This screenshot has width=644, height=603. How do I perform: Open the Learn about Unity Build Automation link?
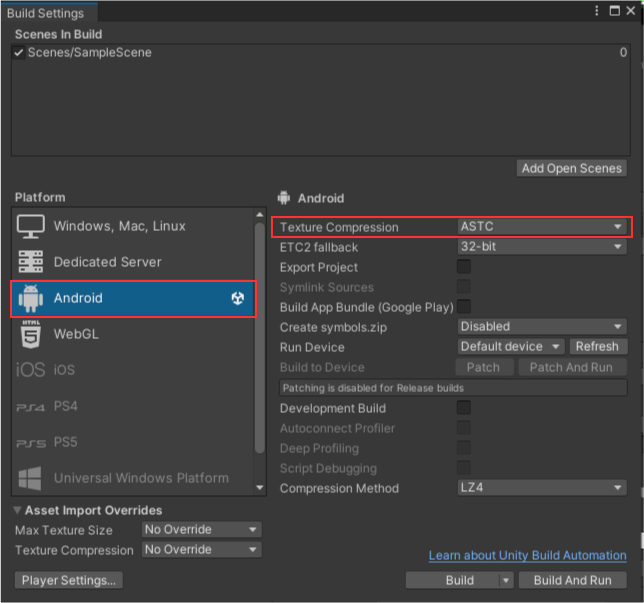(527, 555)
